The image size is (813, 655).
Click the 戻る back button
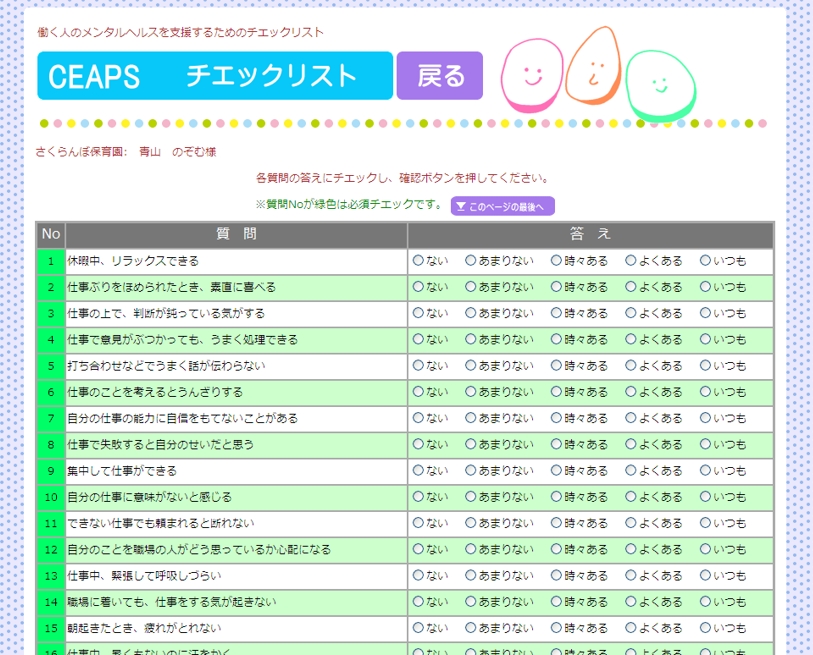[440, 76]
